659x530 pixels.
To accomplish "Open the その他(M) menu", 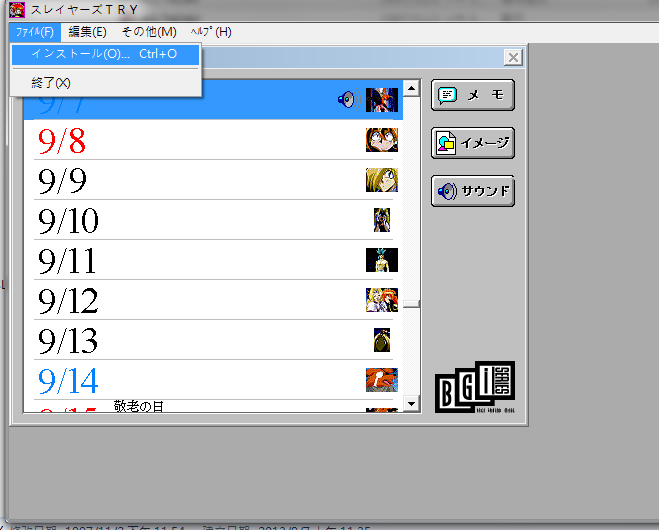I will pyautogui.click(x=149, y=32).
